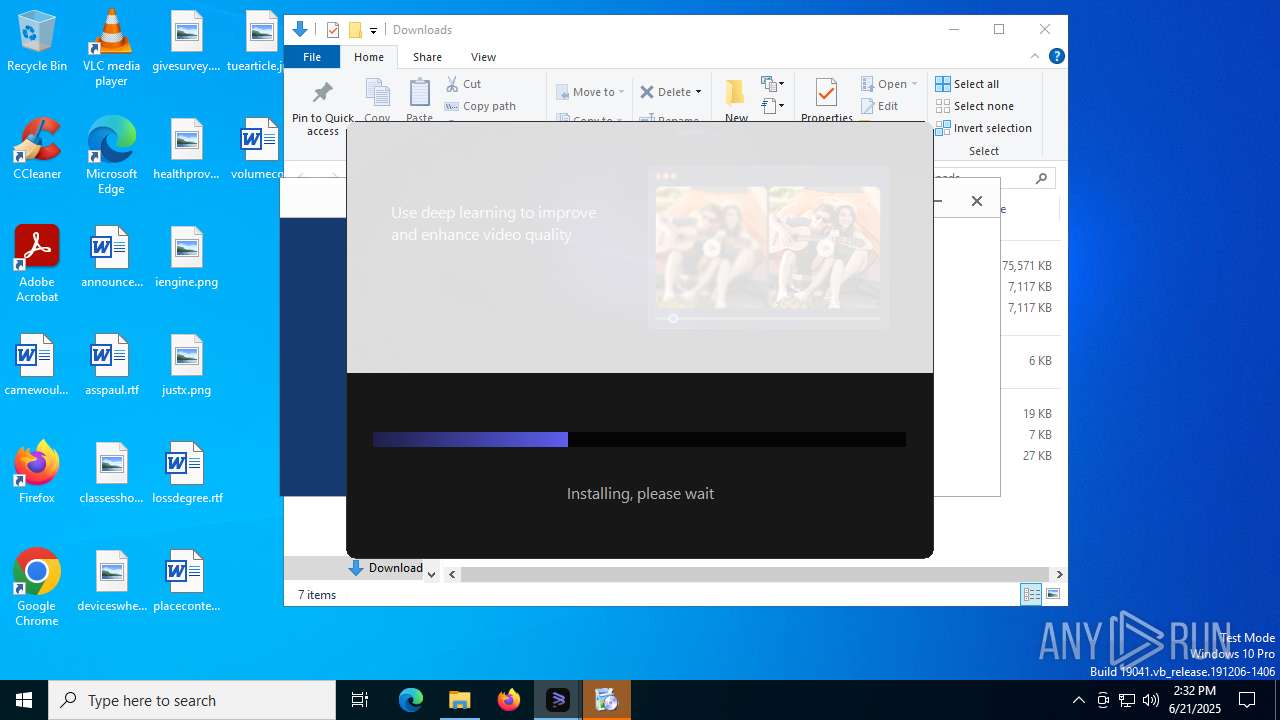Select the 19 KB file size entry

[x=1037, y=414]
